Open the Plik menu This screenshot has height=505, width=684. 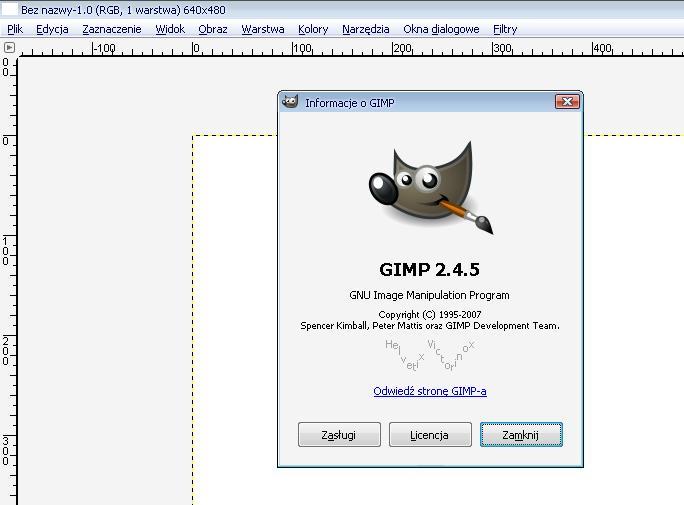coord(15,29)
